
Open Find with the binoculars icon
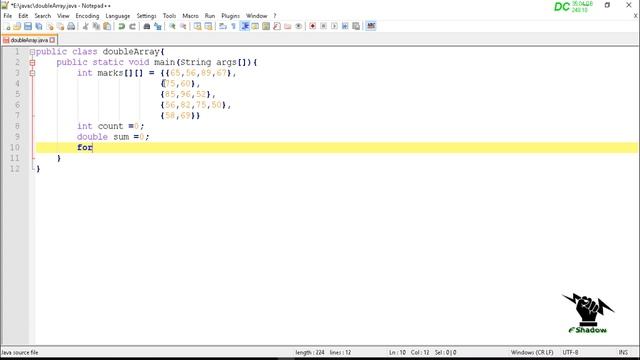coord(147,26)
